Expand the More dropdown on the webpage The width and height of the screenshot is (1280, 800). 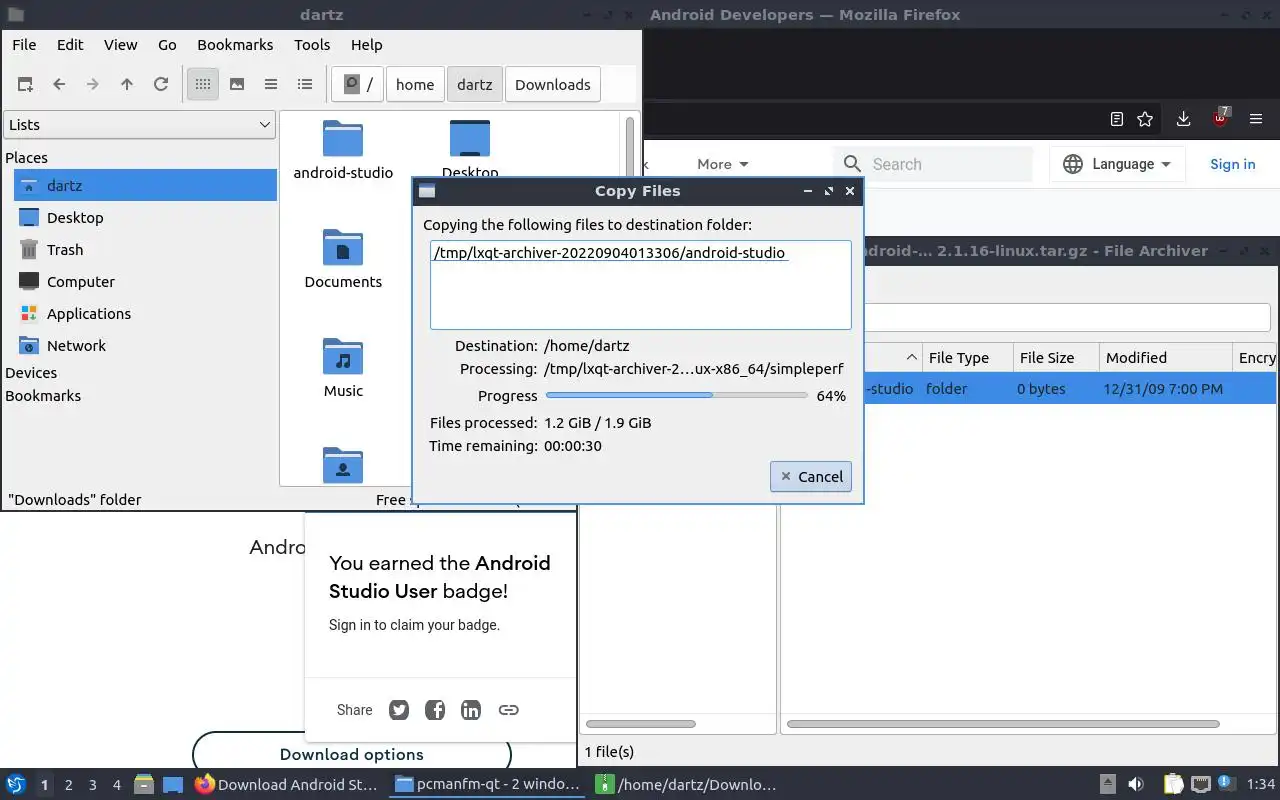(722, 164)
